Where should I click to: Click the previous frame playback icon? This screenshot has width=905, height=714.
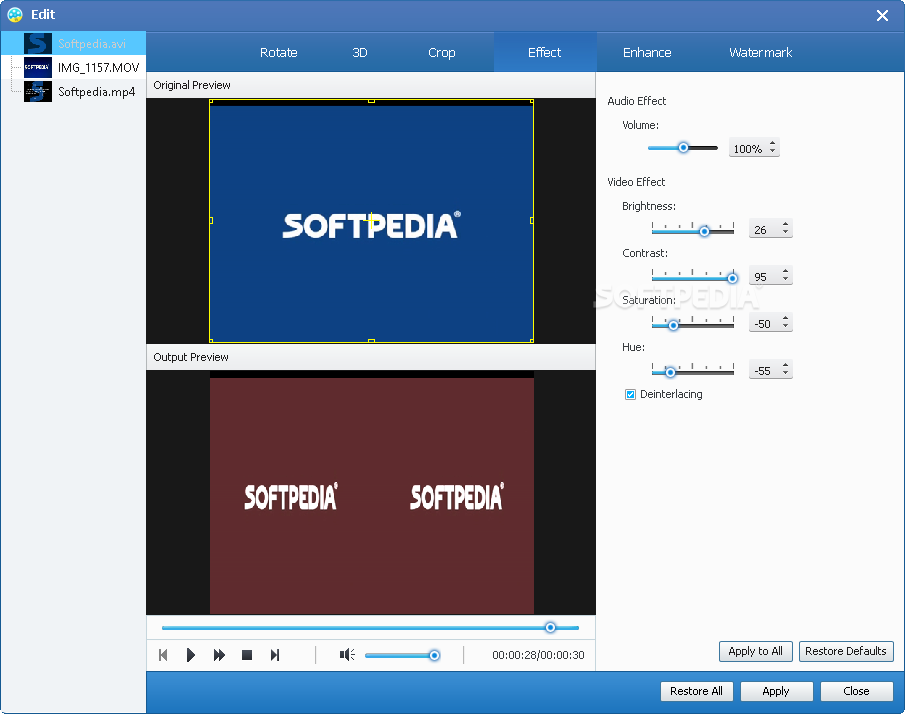pos(163,655)
